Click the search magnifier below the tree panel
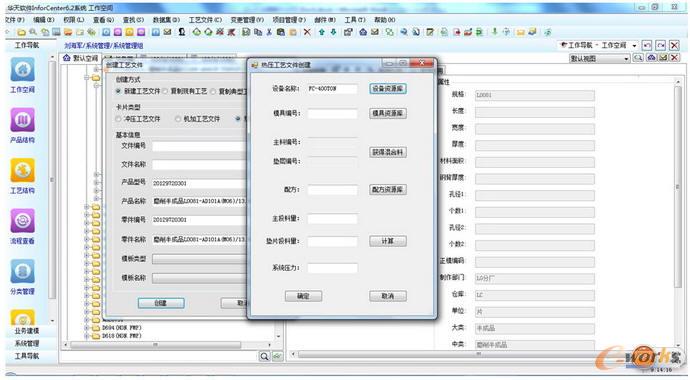 [x=264, y=356]
